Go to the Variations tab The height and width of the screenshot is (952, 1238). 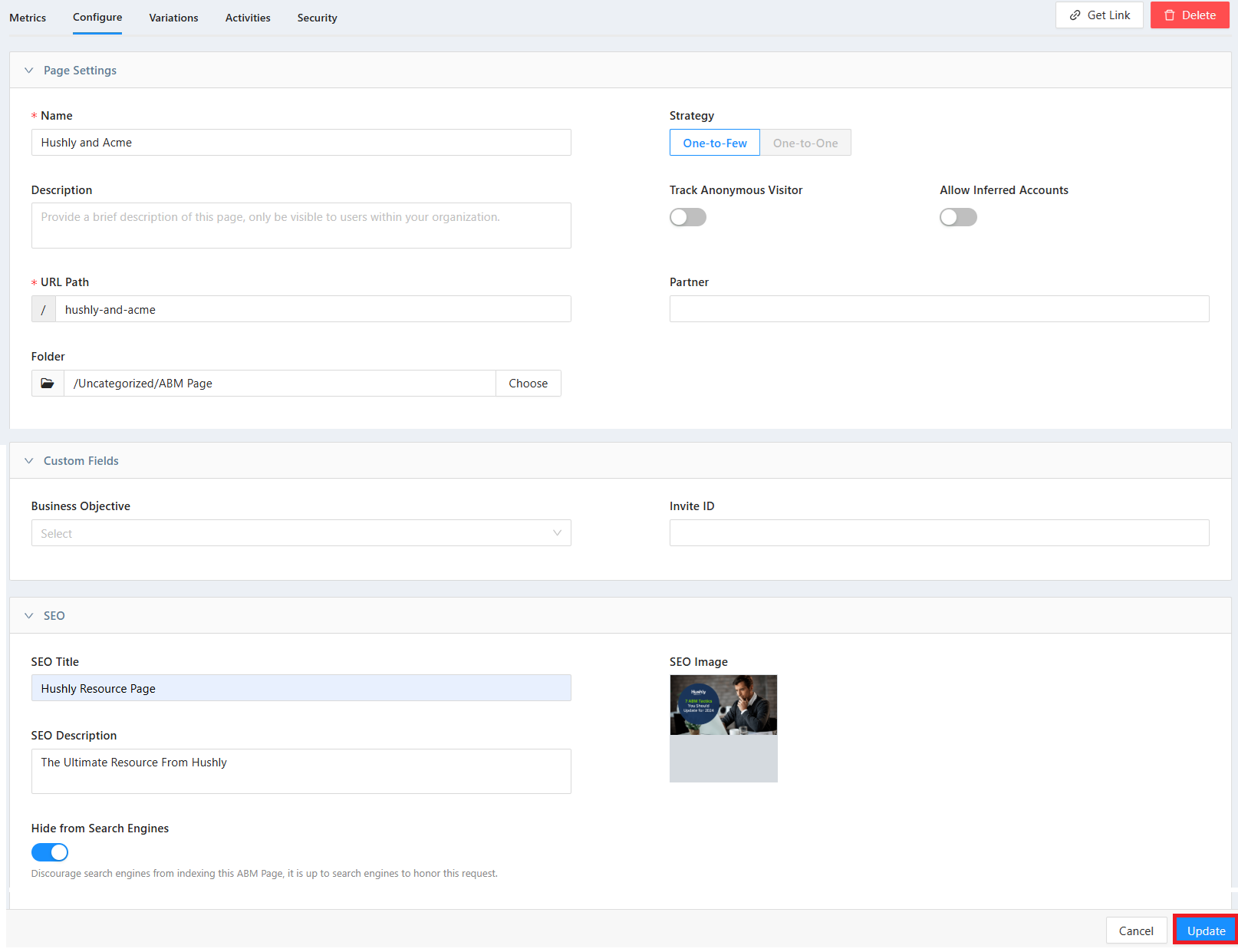(x=173, y=18)
